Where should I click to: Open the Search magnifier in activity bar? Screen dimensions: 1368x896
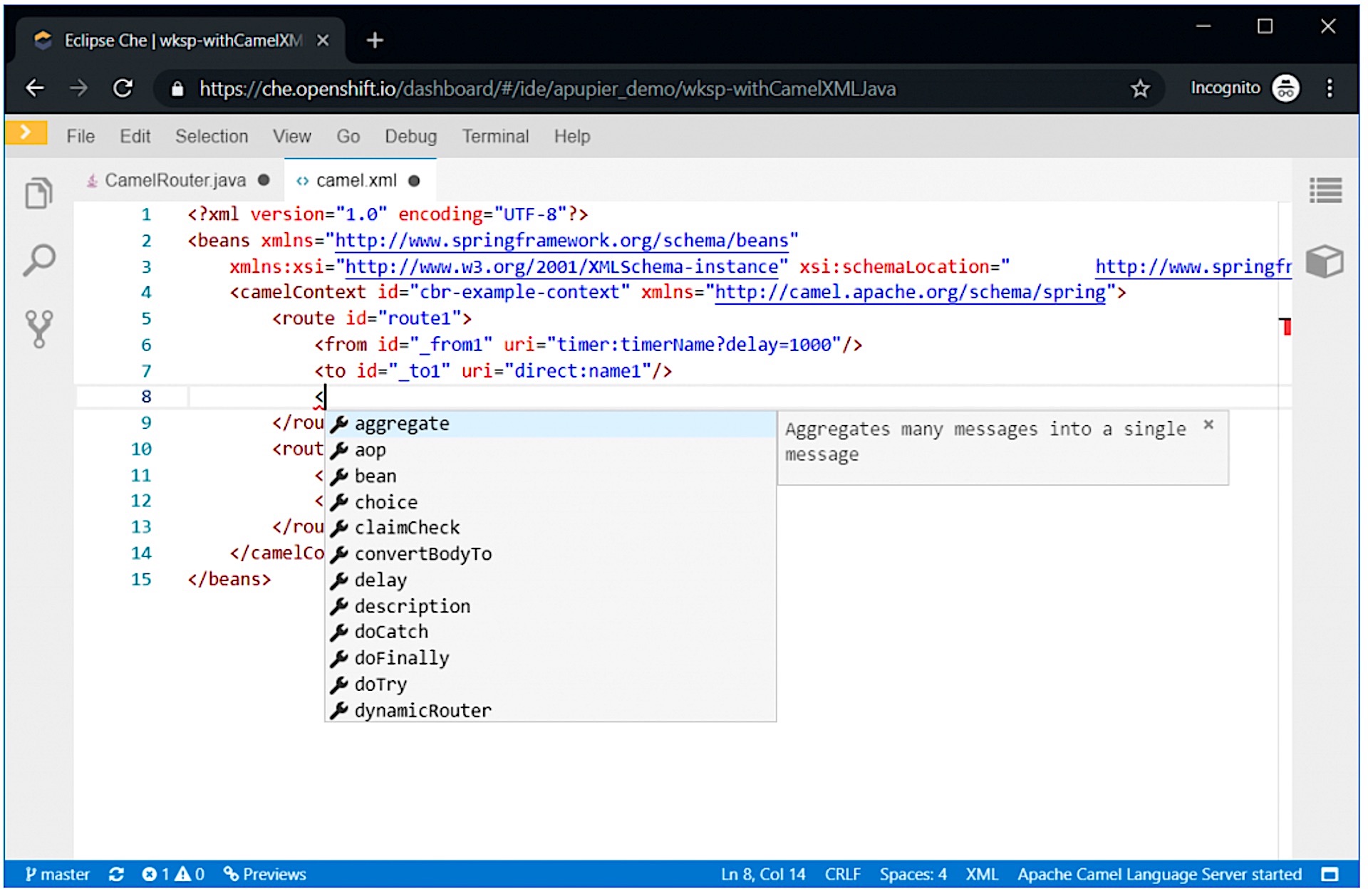(x=38, y=260)
